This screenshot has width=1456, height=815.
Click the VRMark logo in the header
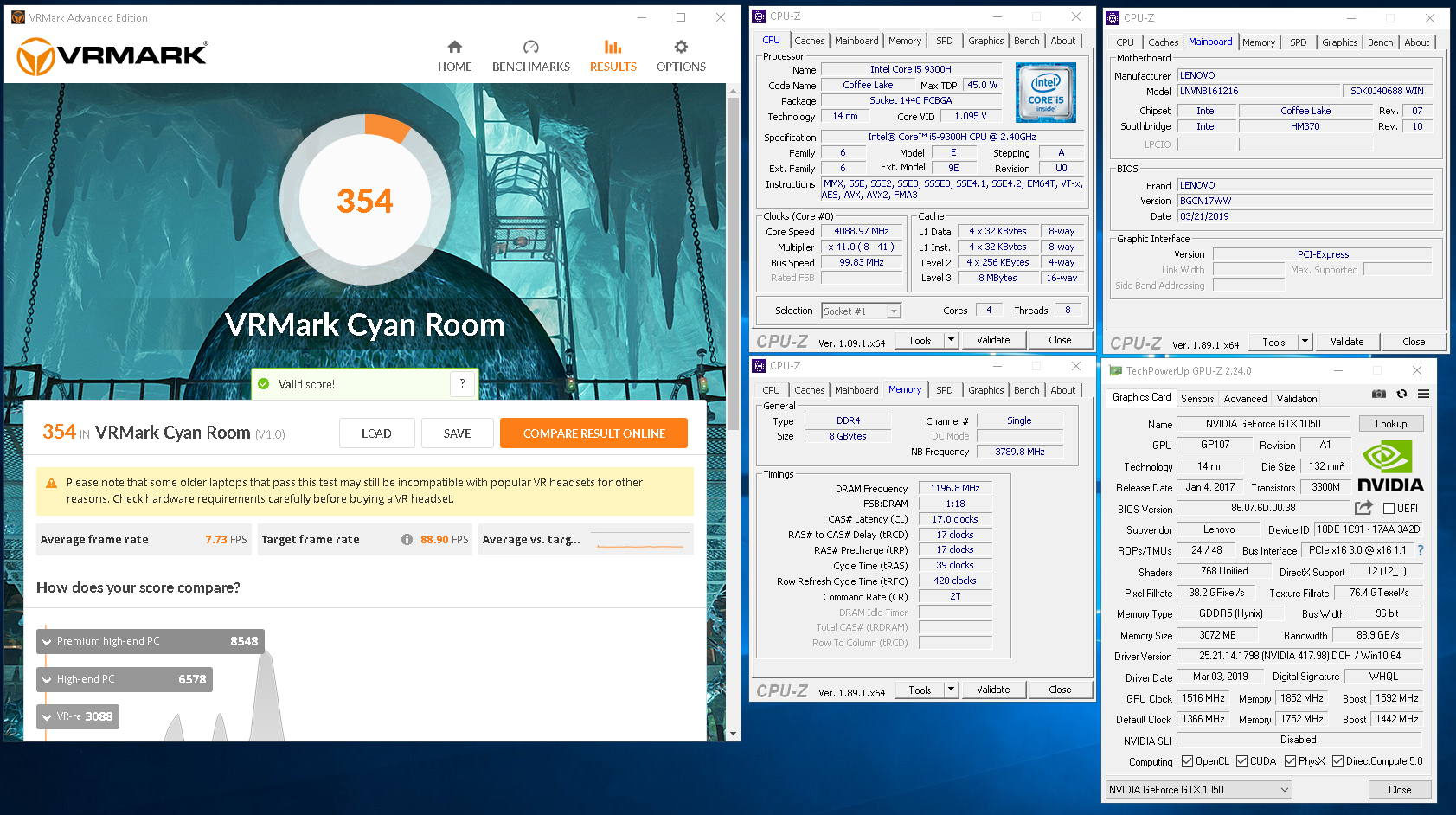[112, 56]
